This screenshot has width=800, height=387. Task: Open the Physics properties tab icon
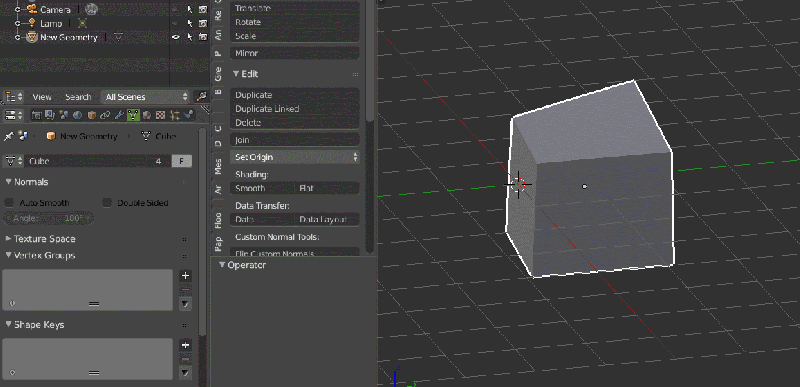tap(188, 114)
